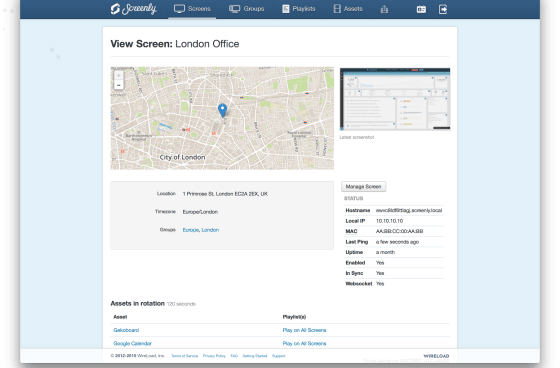Open the London group link
The width and height of the screenshot is (560, 368).
[210, 230]
